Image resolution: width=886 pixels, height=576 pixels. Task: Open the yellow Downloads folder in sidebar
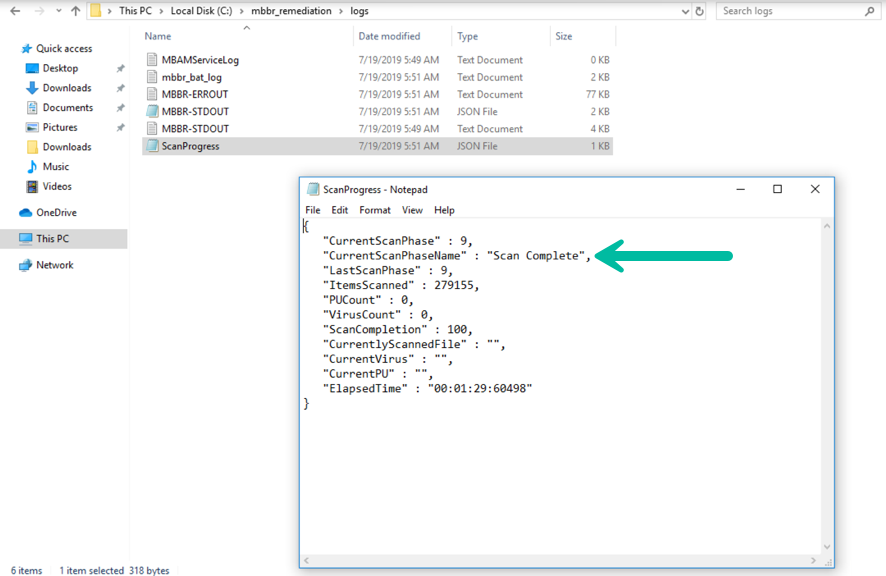coord(67,147)
